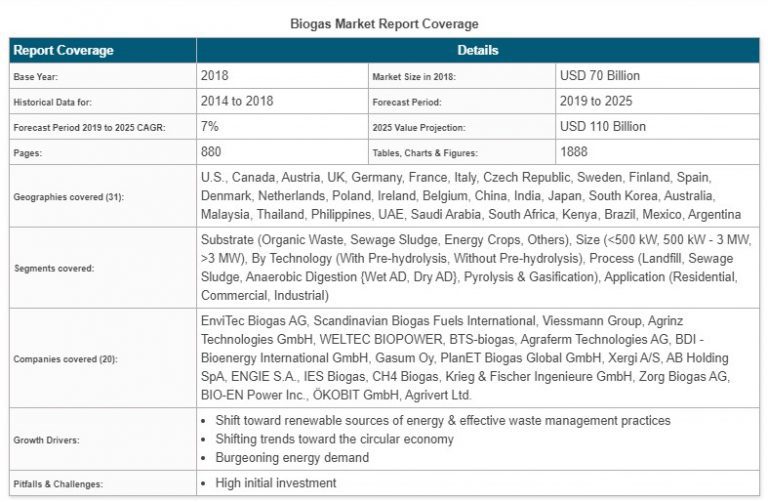Screen dimensions: 768x502
Task: Click the High initial investment bullet
Action: click(x=275, y=483)
